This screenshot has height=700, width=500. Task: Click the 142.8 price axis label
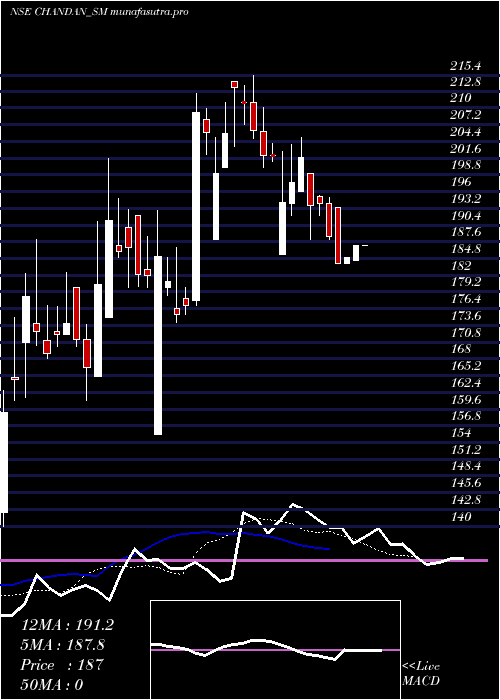(x=466, y=500)
